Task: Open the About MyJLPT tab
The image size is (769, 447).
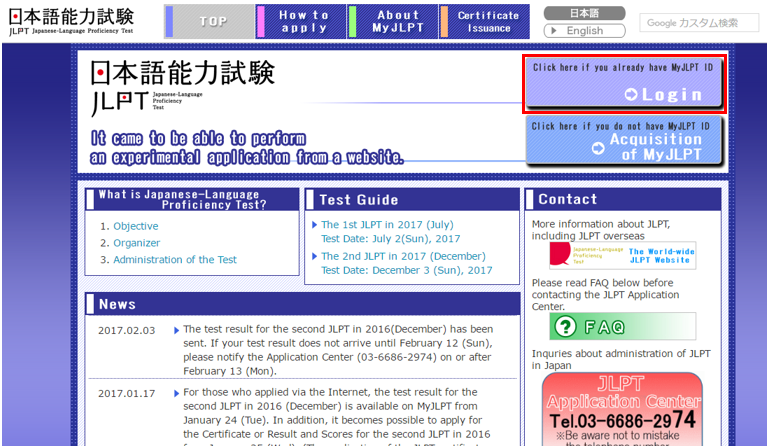Action: 393,22
